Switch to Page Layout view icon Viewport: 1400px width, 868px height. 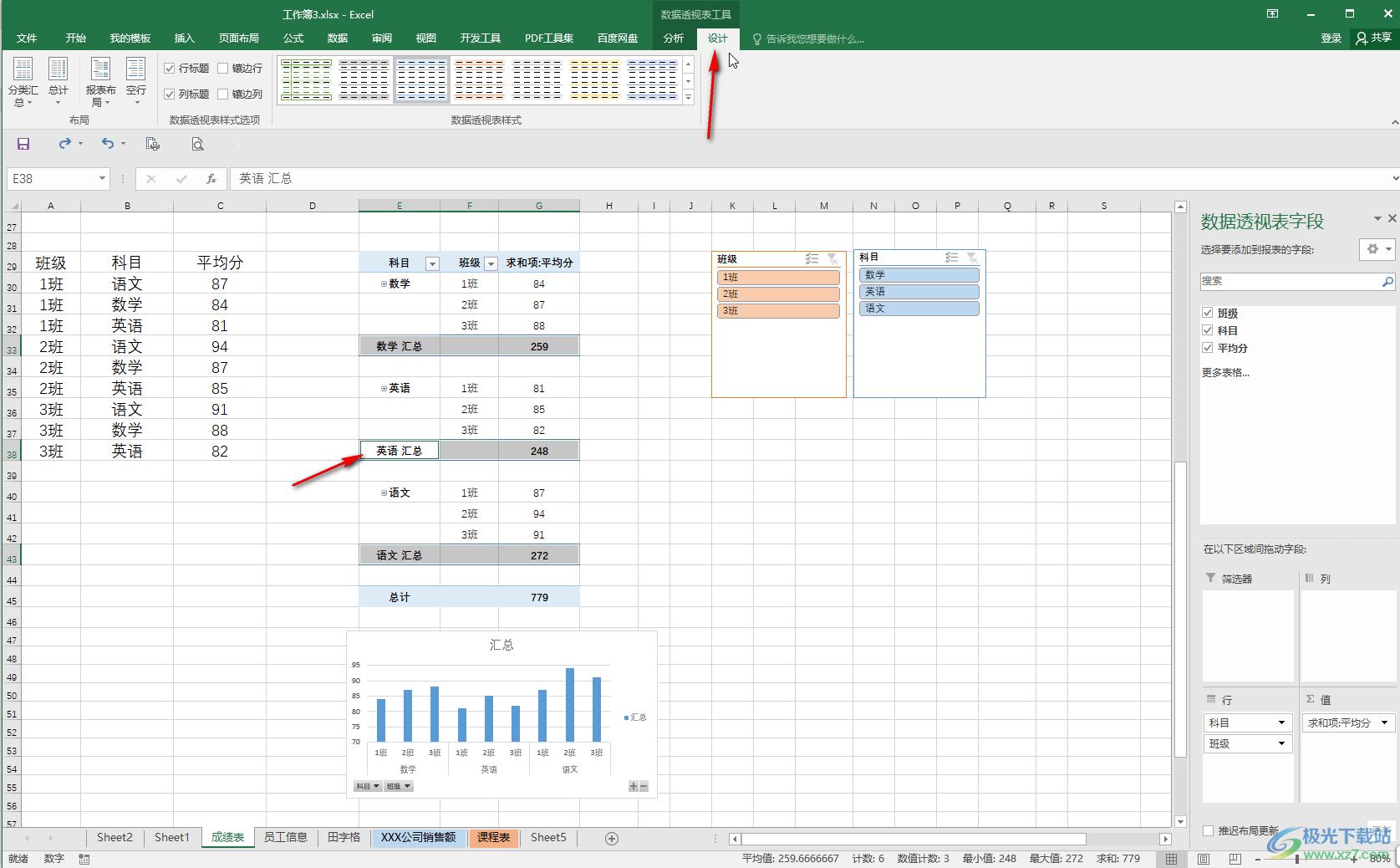pyautogui.click(x=1204, y=859)
